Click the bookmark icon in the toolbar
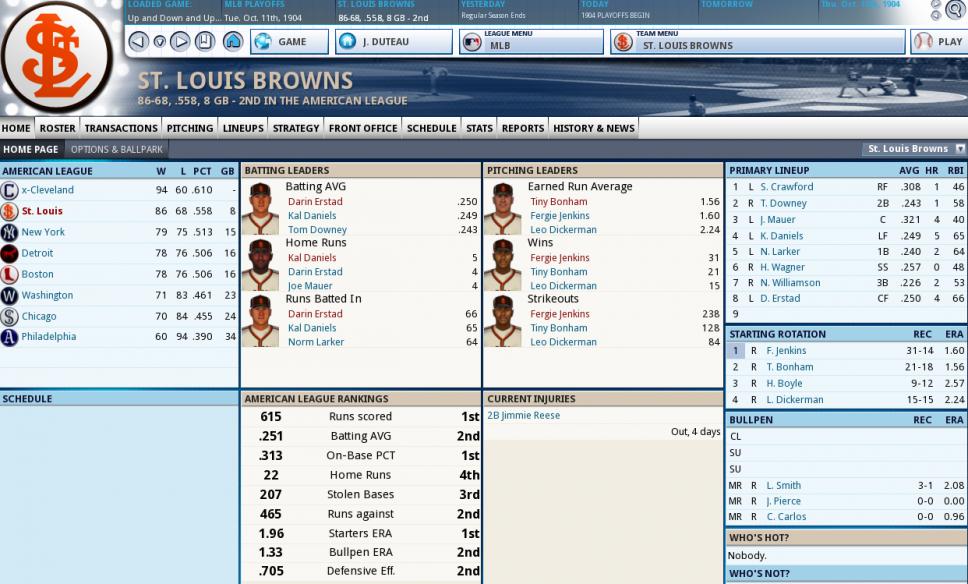 [x=204, y=41]
